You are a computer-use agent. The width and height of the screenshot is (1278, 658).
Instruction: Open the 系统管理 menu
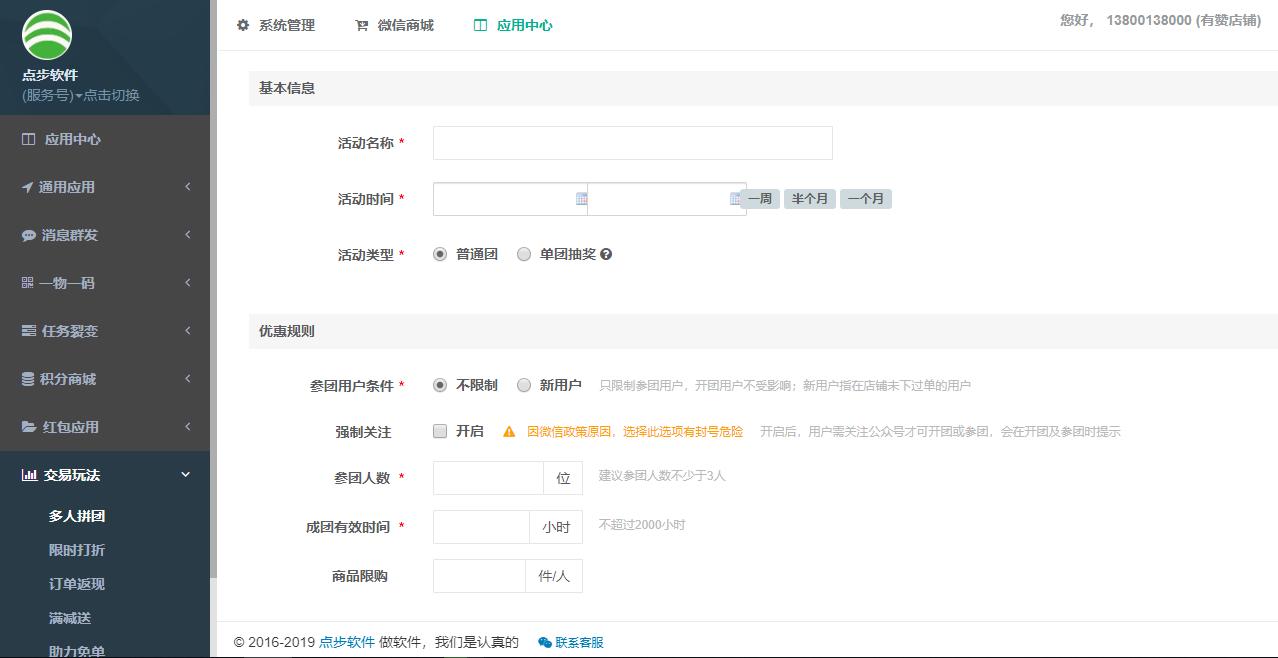[275, 25]
